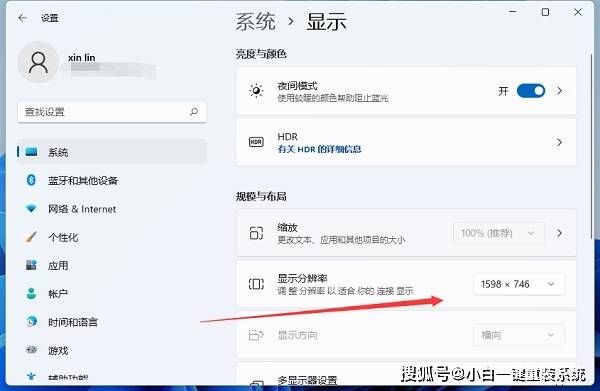Maximize the Settings window
This screenshot has height=391, width=600.
[x=545, y=12]
